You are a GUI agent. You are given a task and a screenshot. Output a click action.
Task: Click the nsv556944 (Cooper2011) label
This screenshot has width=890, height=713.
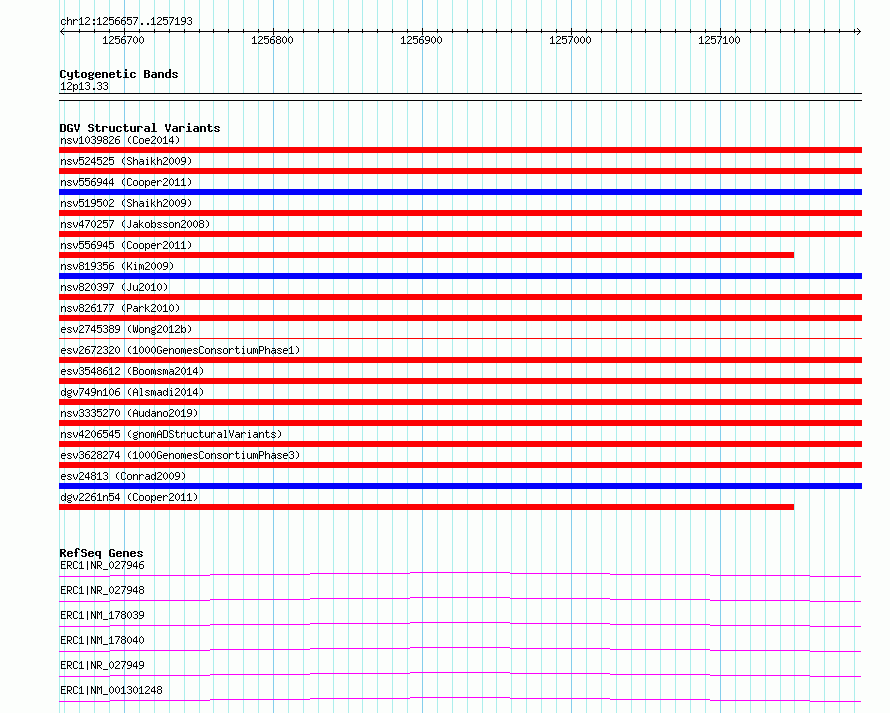pyautogui.click(x=126, y=182)
